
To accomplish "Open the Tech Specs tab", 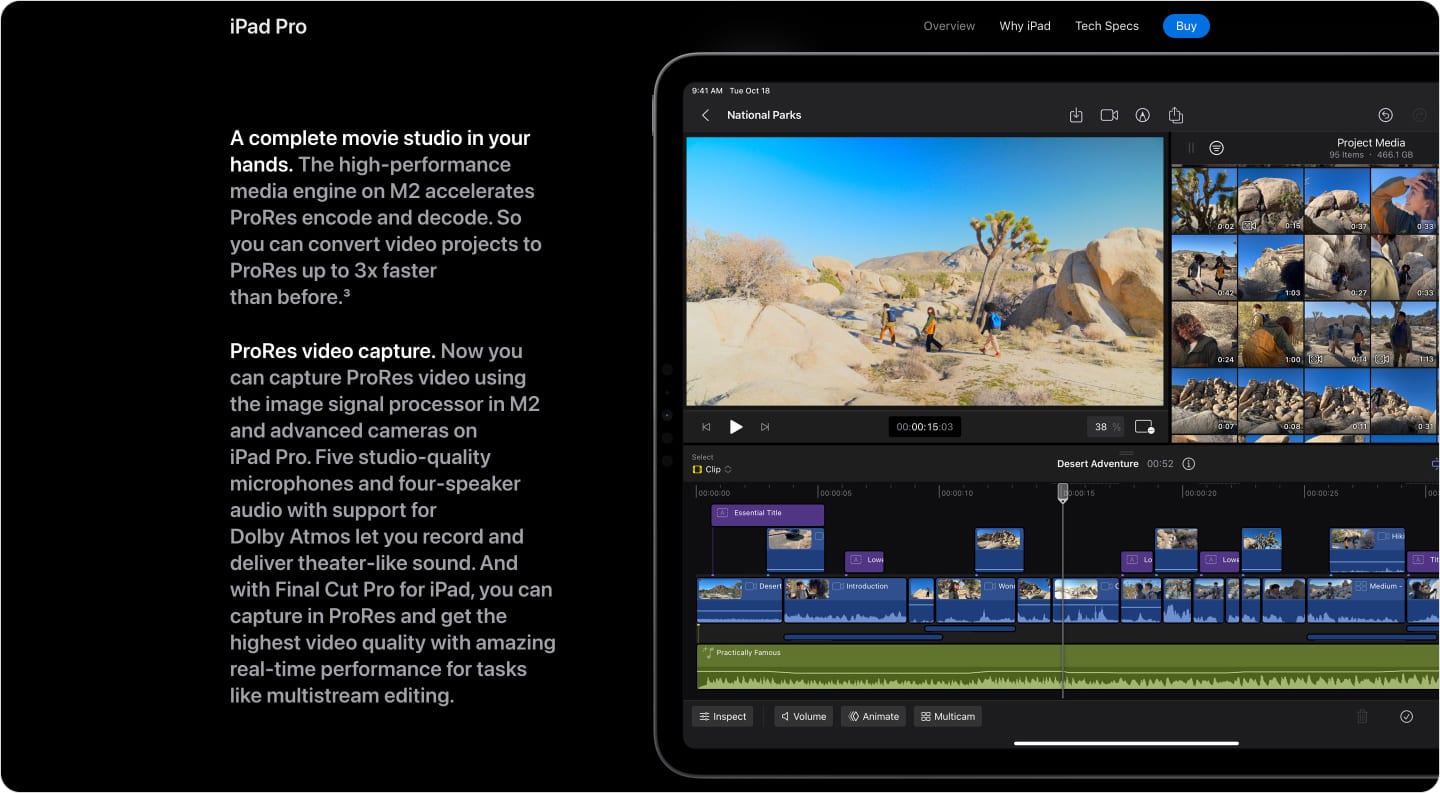I will coord(1107,26).
